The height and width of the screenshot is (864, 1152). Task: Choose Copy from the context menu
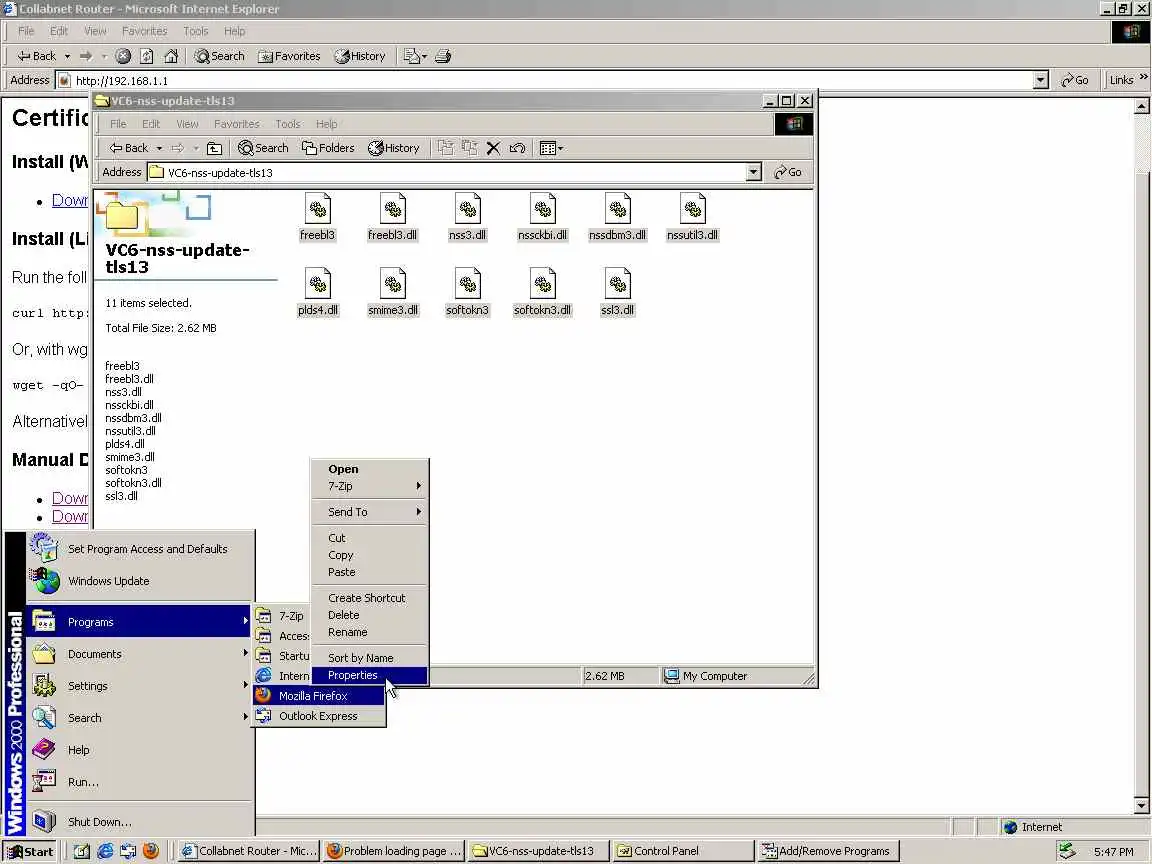tap(370, 555)
